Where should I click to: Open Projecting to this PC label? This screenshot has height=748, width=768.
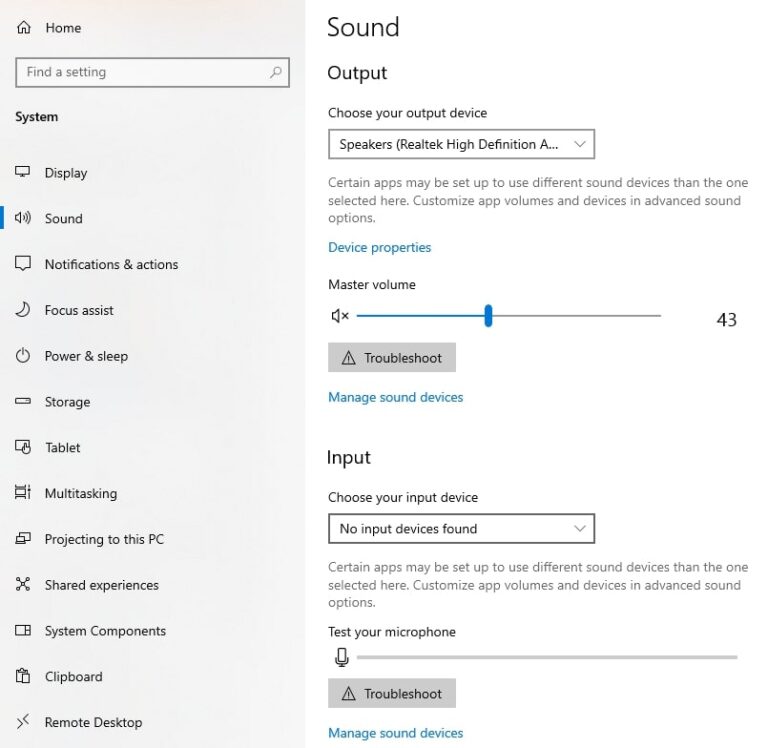[104, 539]
